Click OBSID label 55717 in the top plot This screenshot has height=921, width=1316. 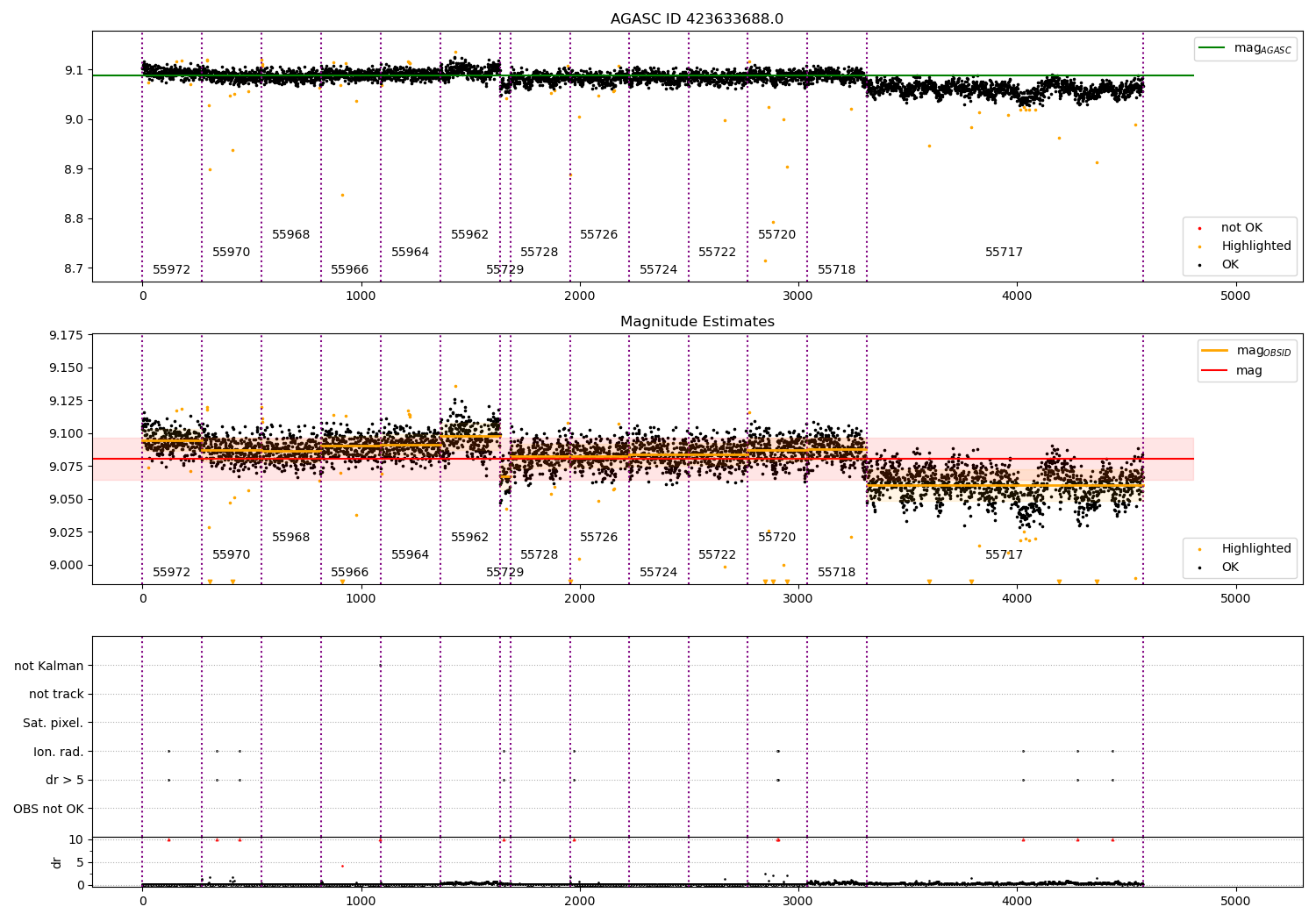[1005, 253]
